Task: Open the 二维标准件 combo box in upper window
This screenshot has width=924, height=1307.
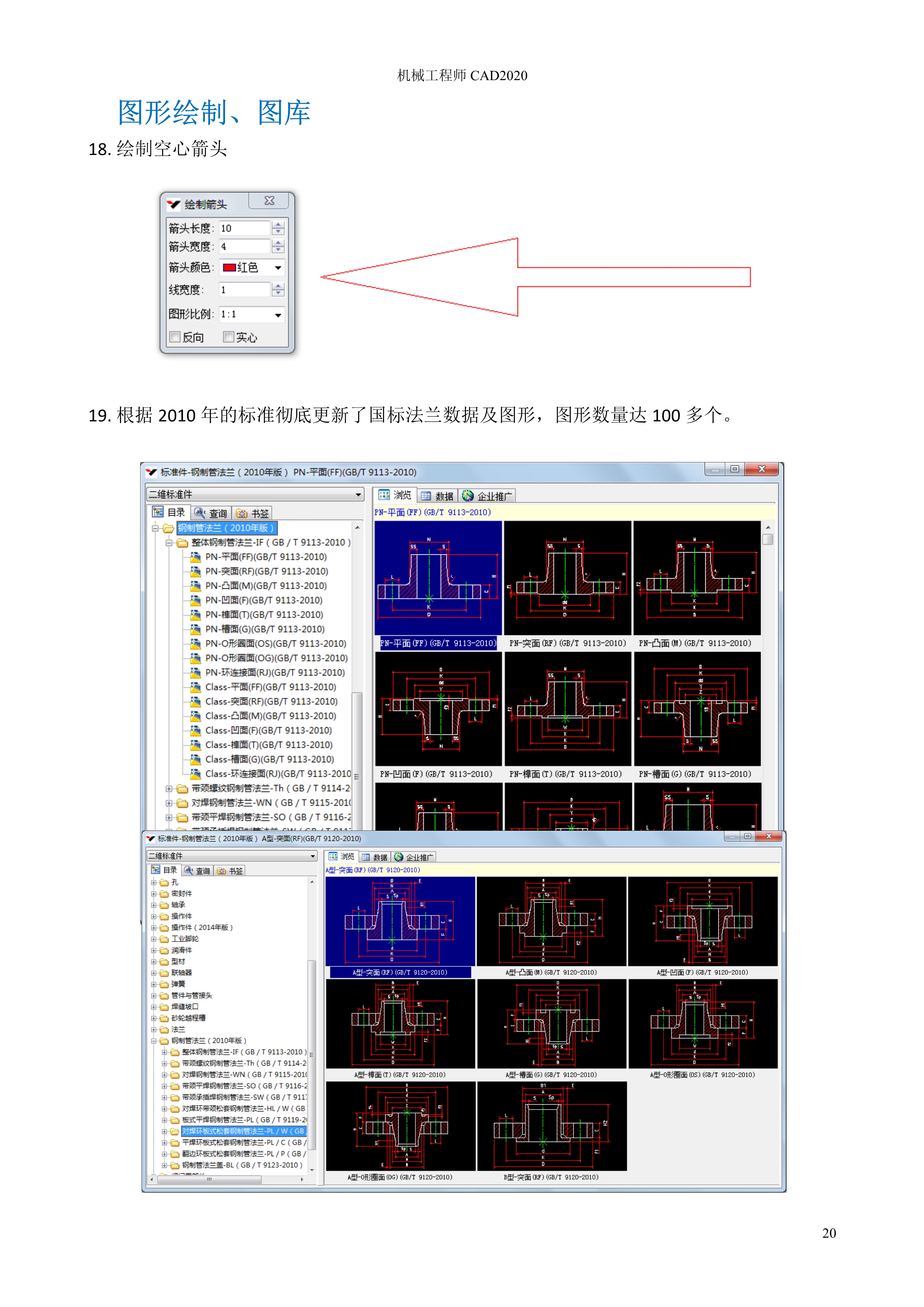Action: [358, 495]
